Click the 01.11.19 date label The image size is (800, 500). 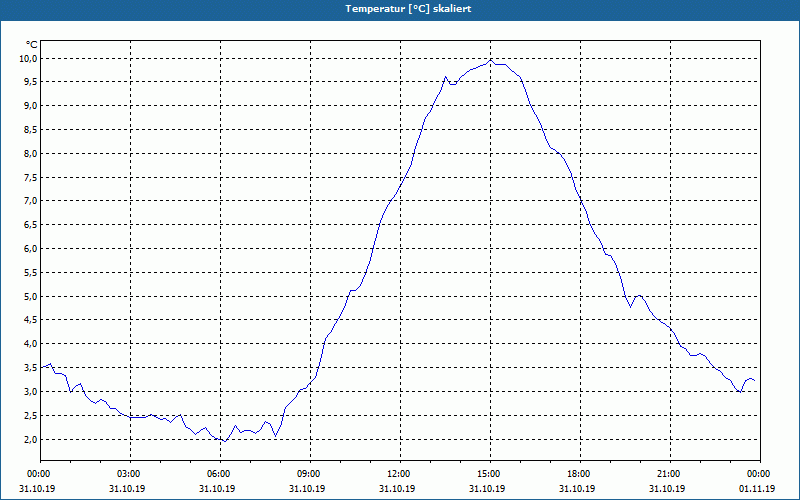tap(757, 488)
